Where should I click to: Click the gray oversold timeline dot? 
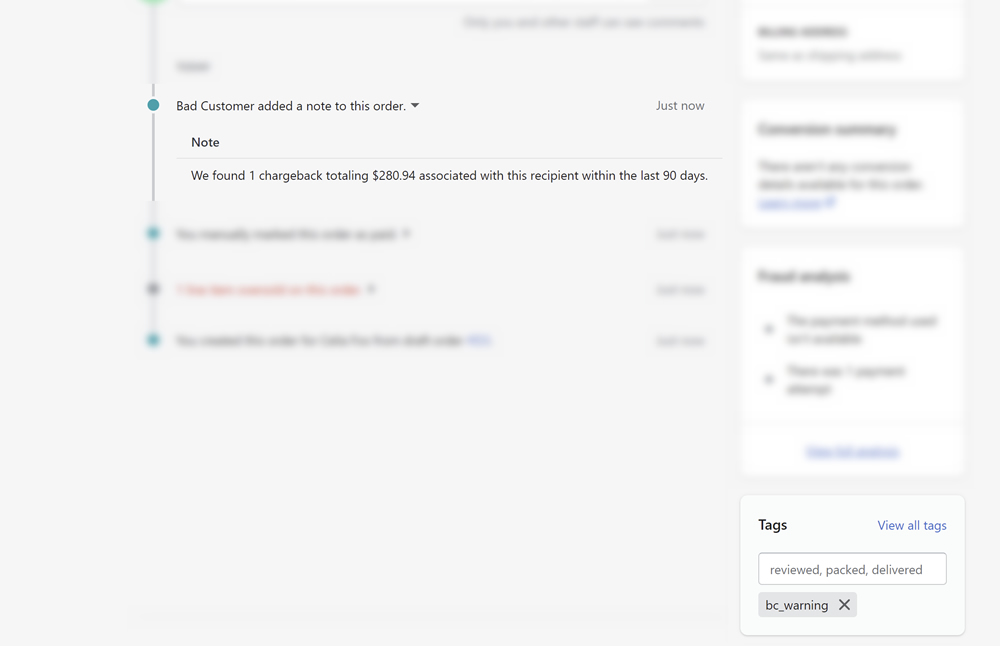tap(153, 289)
